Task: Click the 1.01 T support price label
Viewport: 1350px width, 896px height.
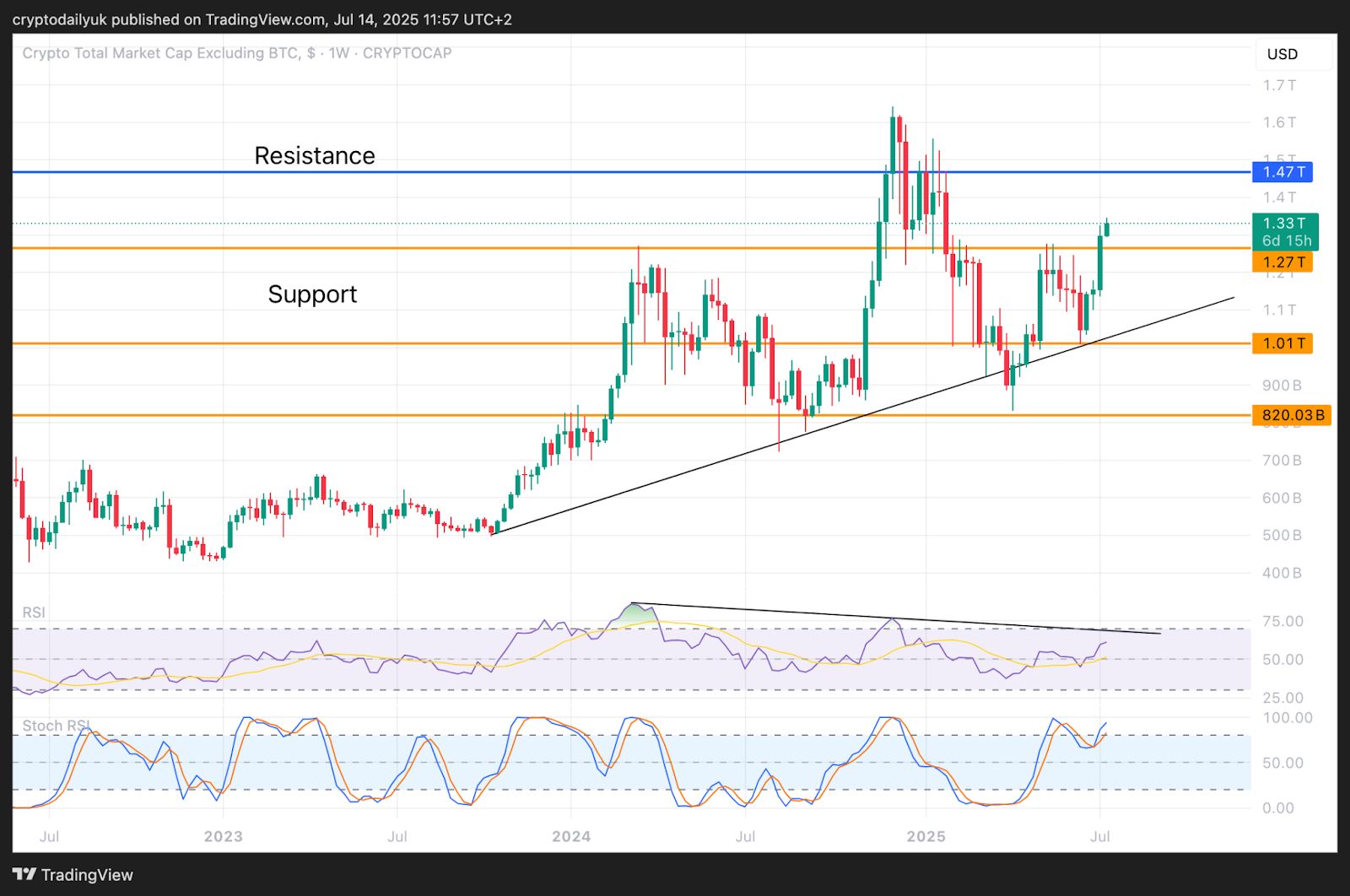Action: (1283, 343)
